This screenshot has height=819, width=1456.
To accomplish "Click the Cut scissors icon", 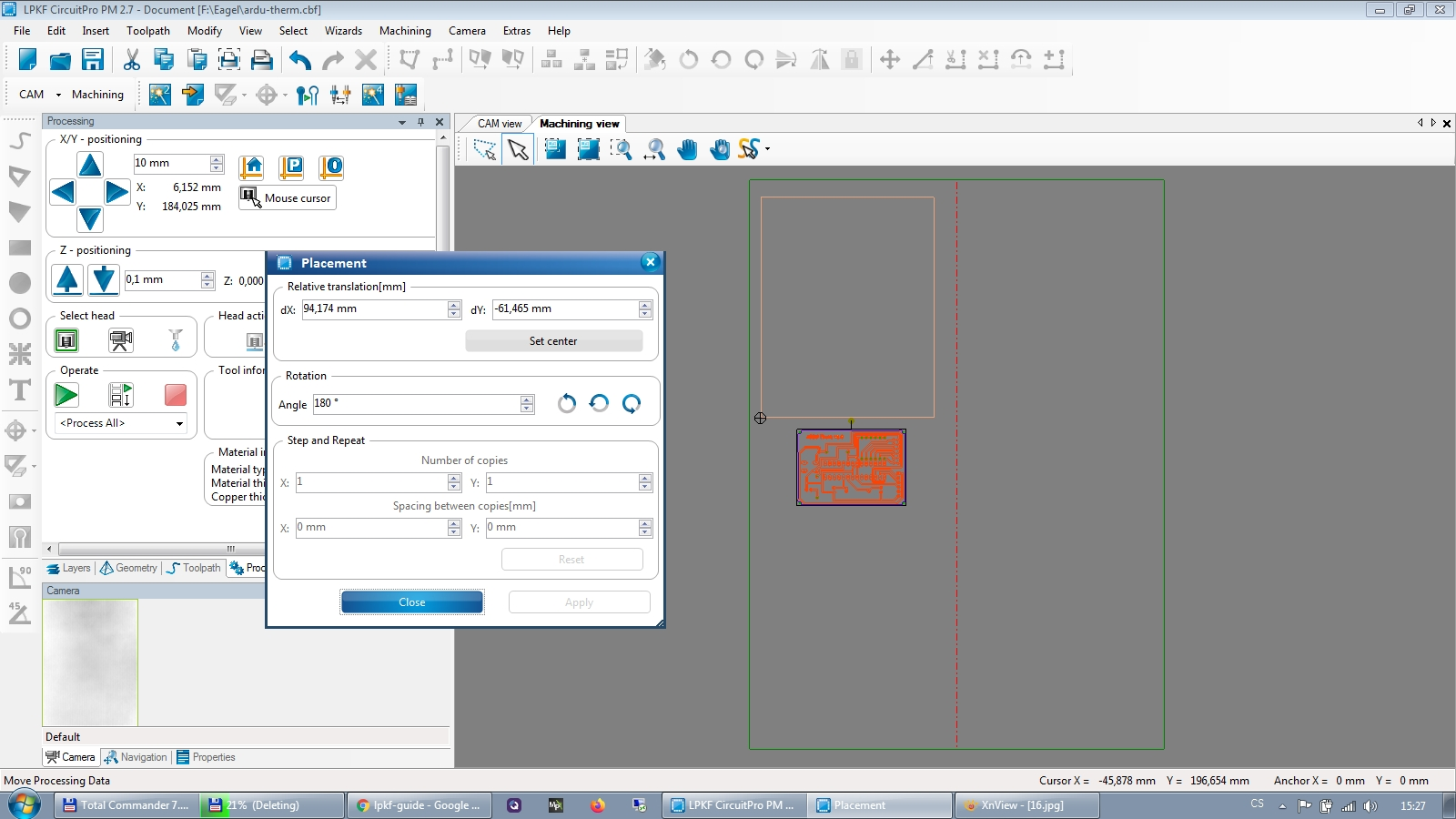I will (x=132, y=60).
